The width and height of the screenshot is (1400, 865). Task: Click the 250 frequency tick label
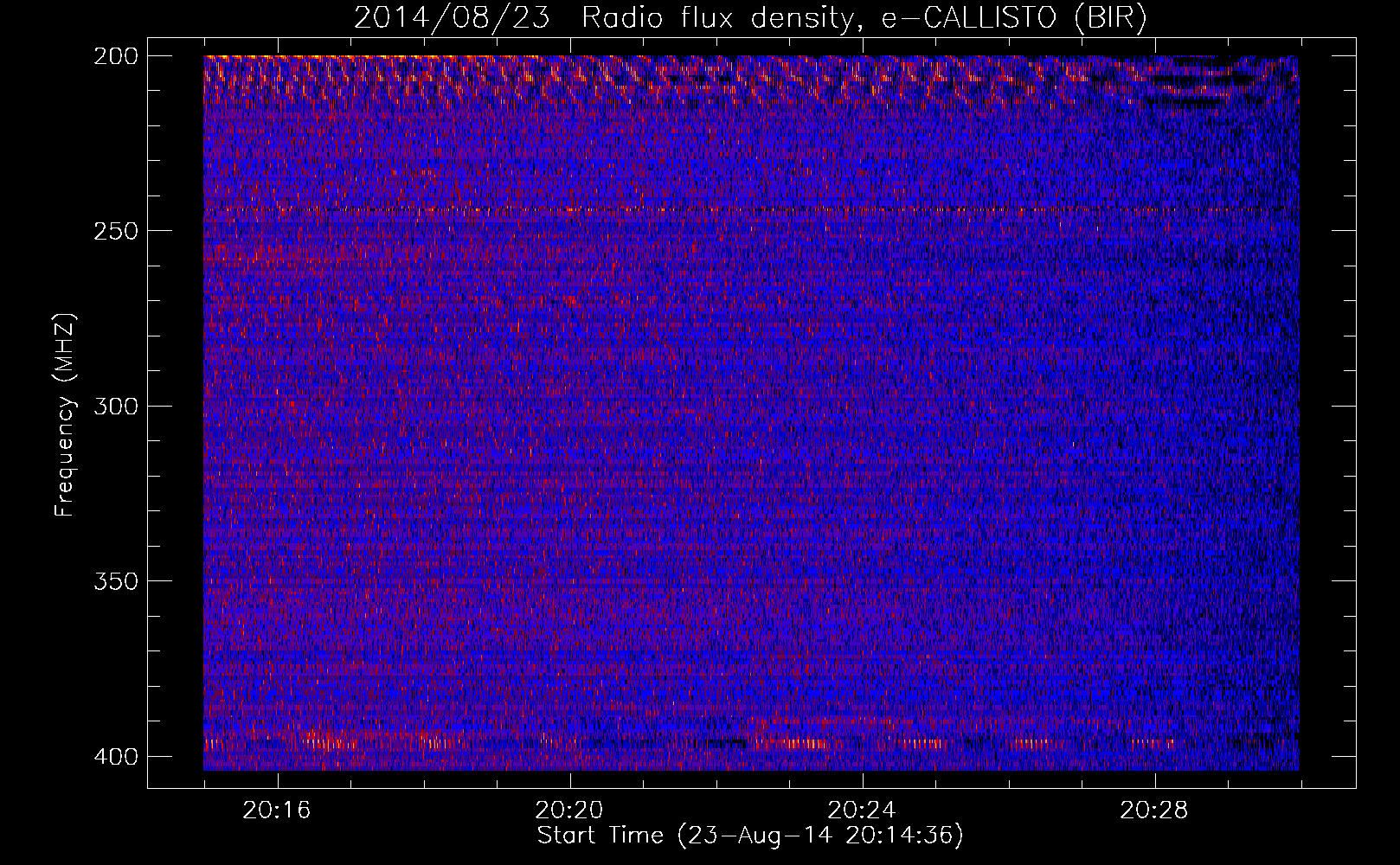click(x=115, y=231)
